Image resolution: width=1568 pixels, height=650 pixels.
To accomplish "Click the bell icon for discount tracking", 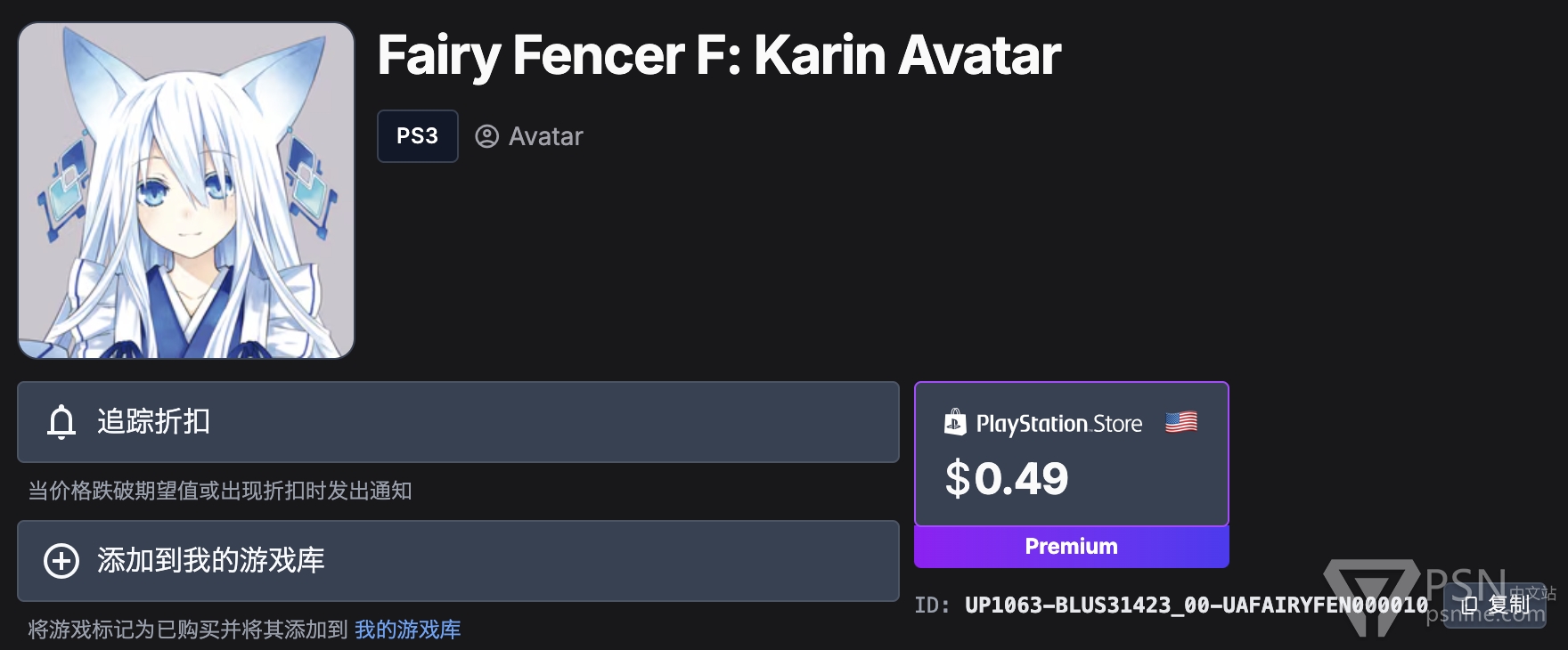I will click(61, 422).
